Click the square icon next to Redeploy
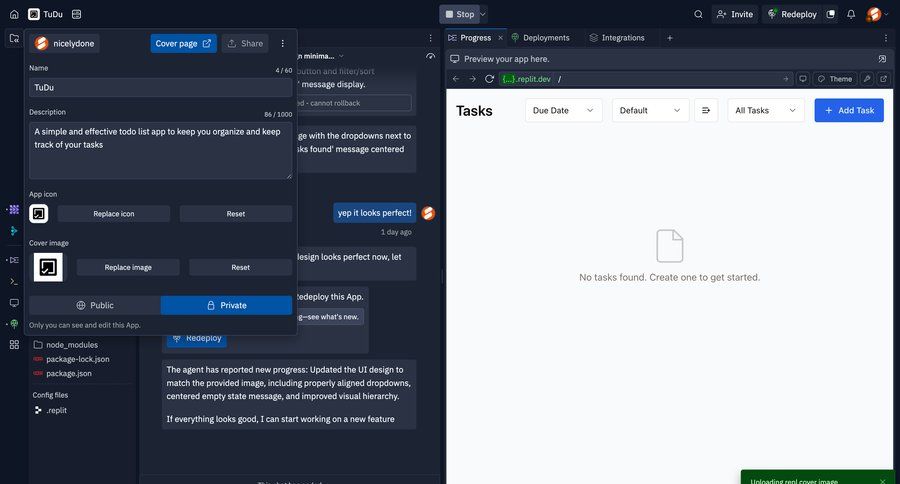 831,14
